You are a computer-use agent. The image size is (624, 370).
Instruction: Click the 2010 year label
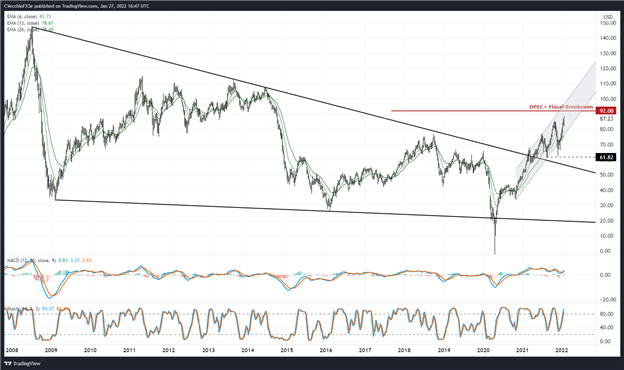click(90, 351)
